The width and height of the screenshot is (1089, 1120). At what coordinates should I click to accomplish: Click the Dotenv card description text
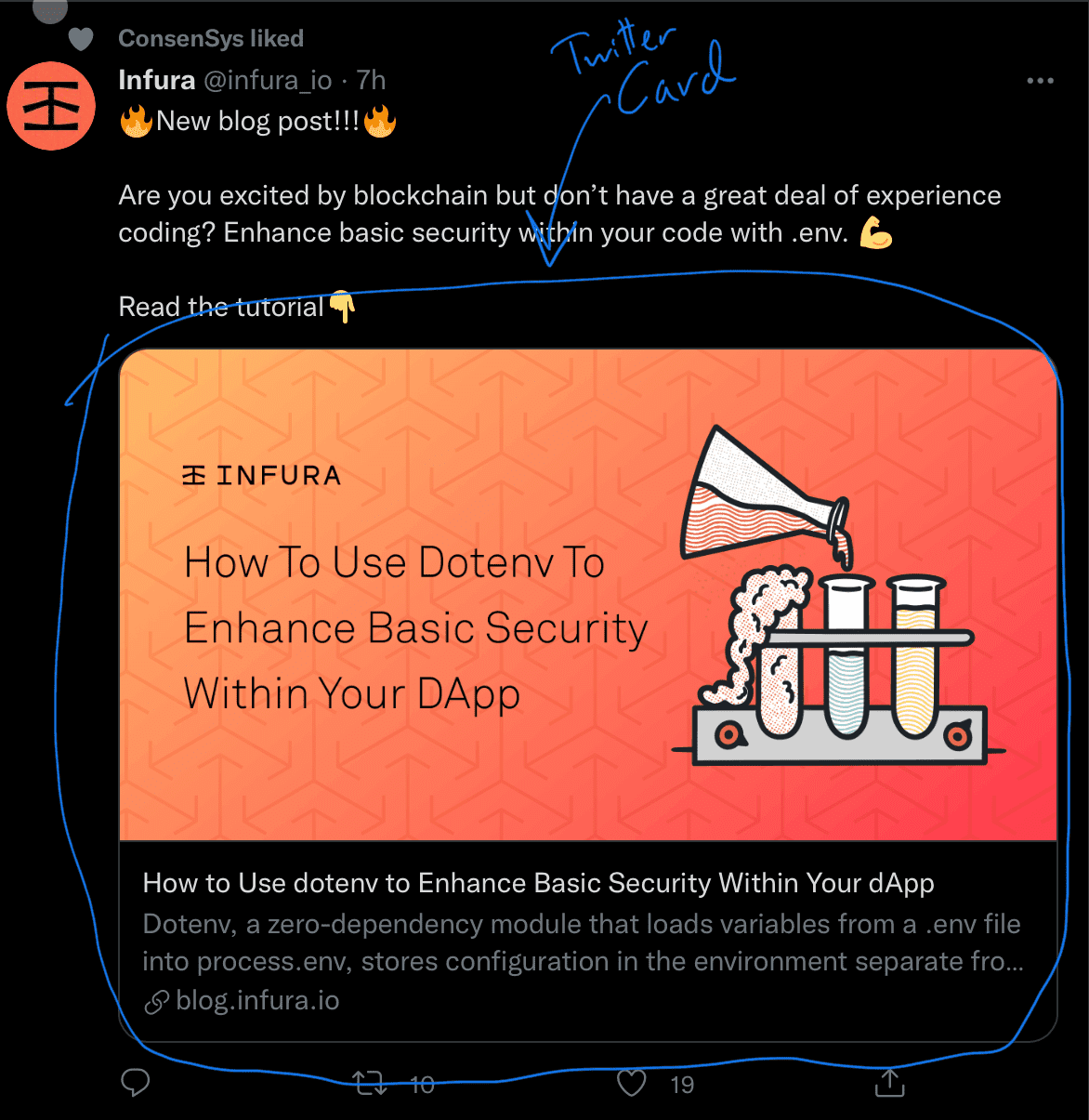584,942
